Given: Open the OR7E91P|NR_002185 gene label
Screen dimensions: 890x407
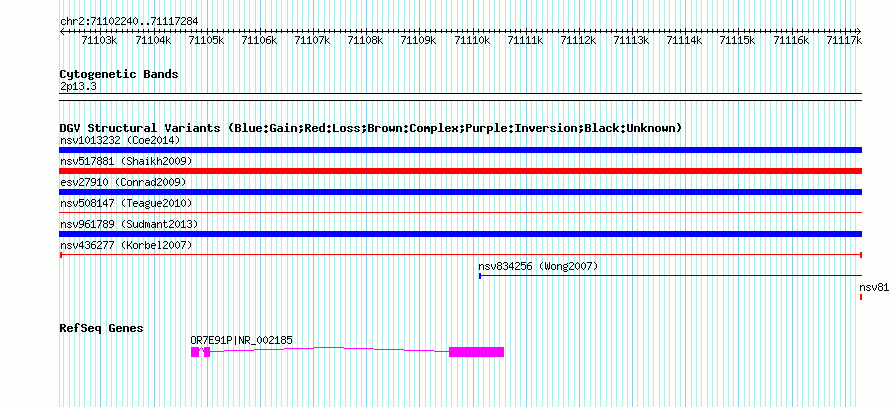Looking at the screenshot, I should pos(242,340).
